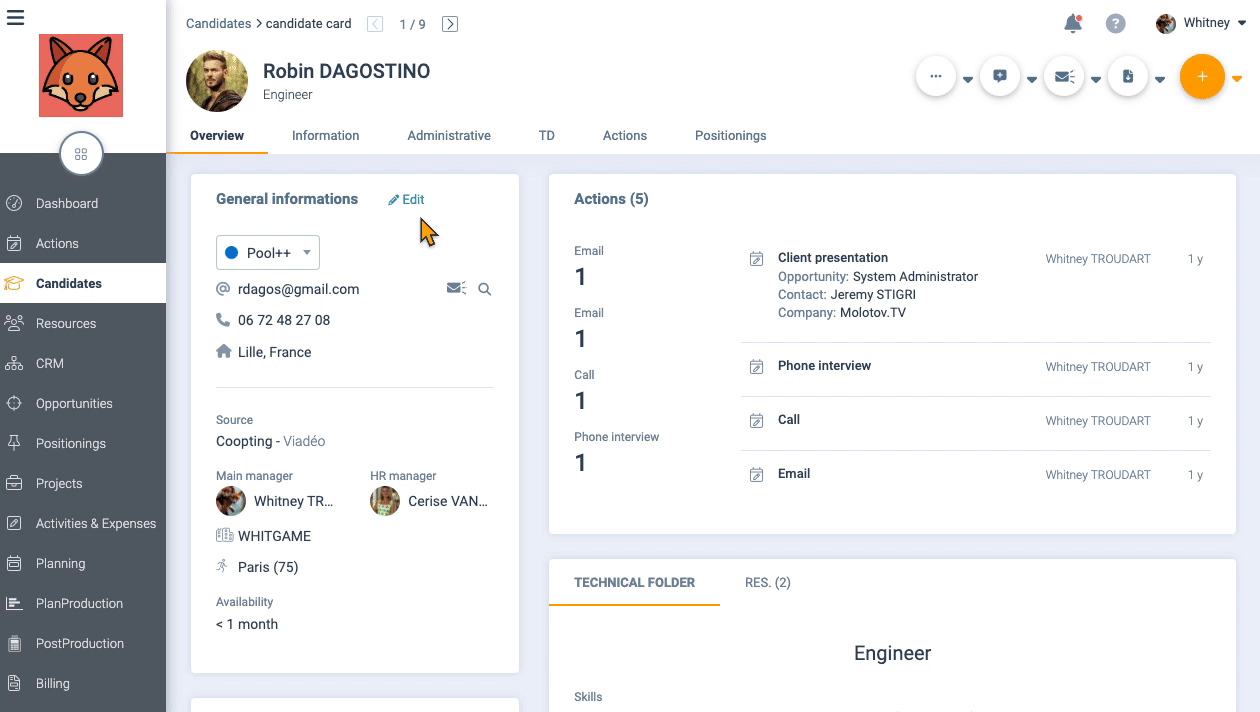
Task: Edit the General informations section
Action: tap(407, 200)
